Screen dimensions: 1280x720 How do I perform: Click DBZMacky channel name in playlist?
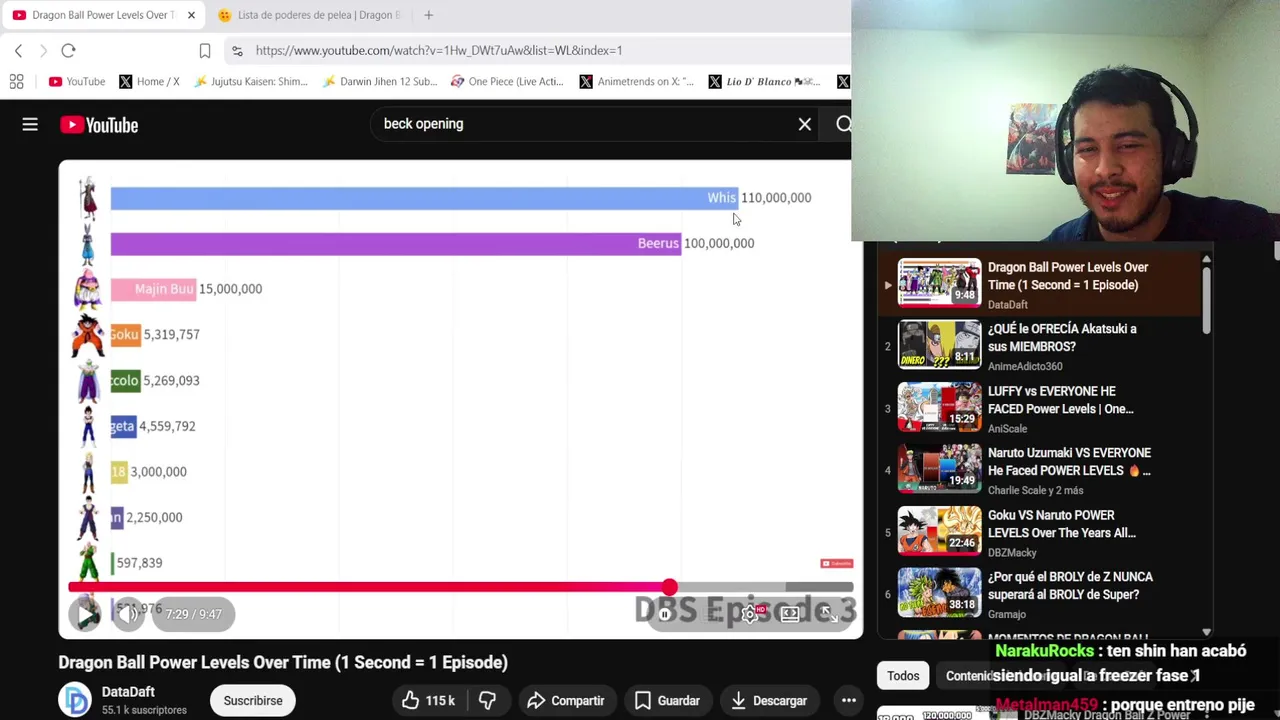click(1012, 552)
